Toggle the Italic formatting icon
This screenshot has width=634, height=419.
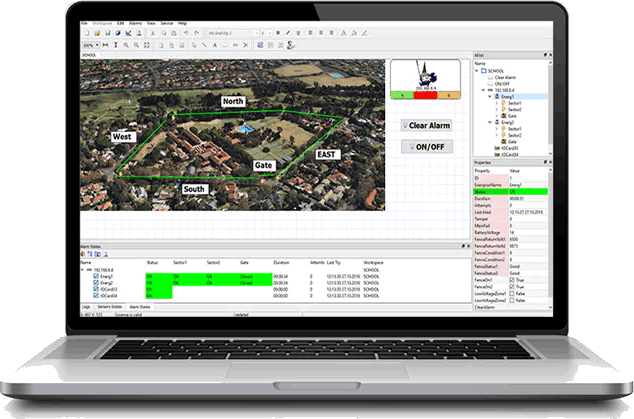click(288, 33)
